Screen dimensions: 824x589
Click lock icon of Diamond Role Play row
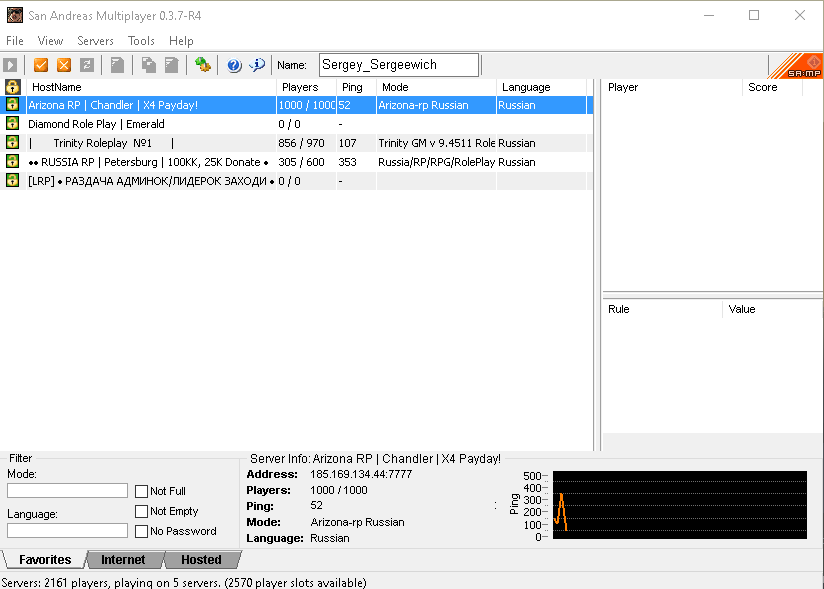click(13, 123)
